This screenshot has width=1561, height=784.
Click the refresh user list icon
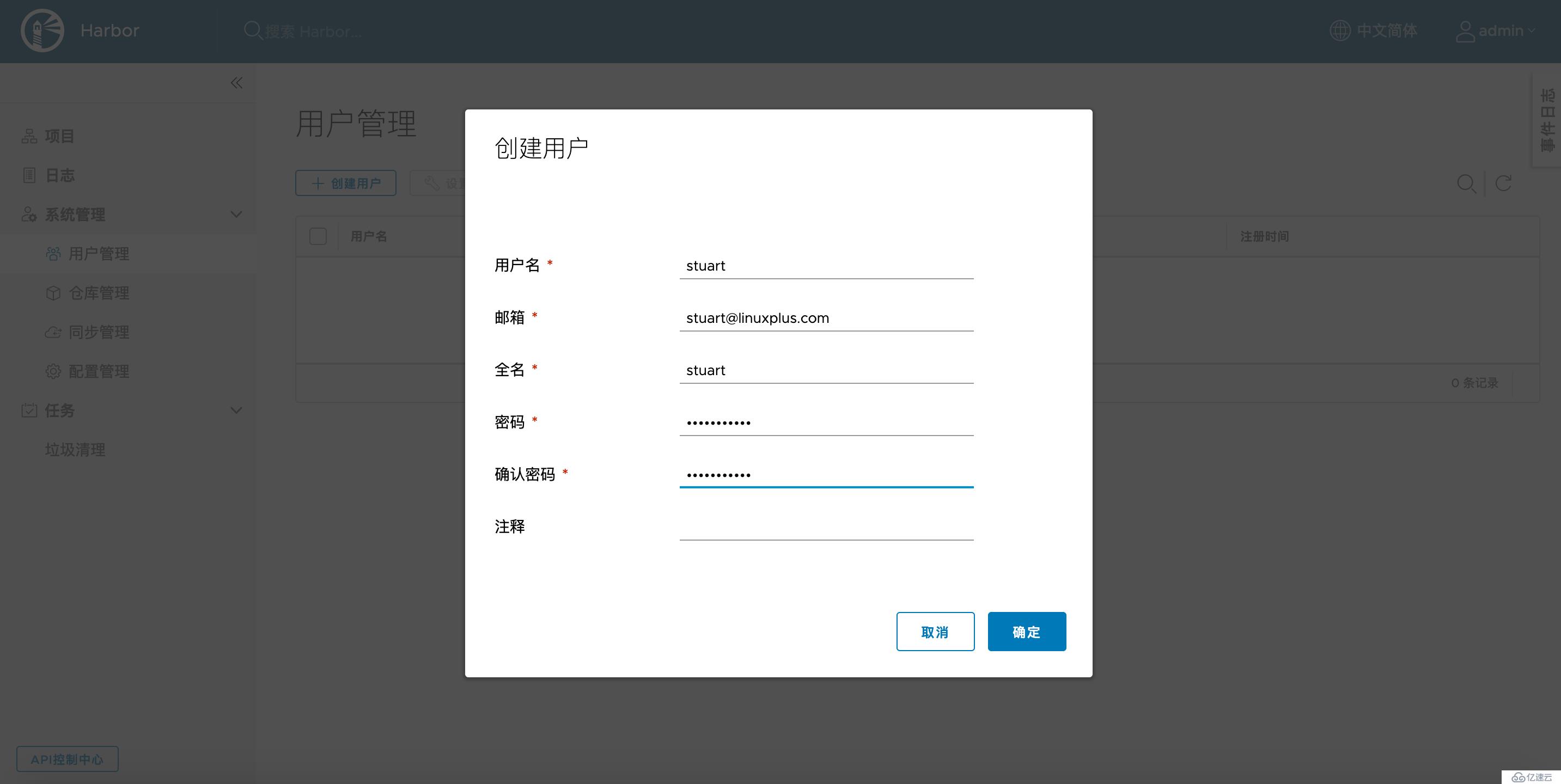pyautogui.click(x=1503, y=183)
